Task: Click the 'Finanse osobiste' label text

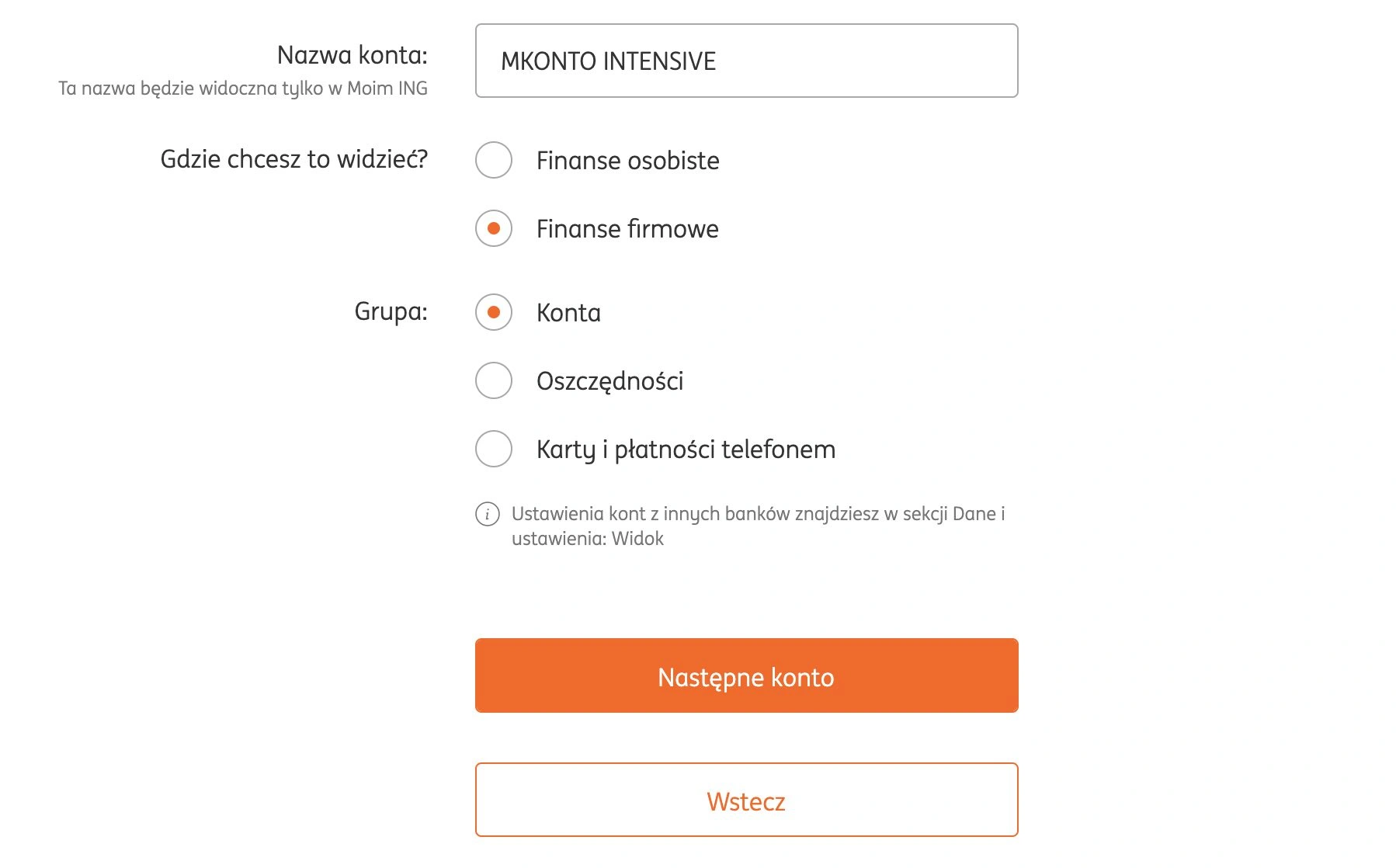Action: tap(627, 161)
